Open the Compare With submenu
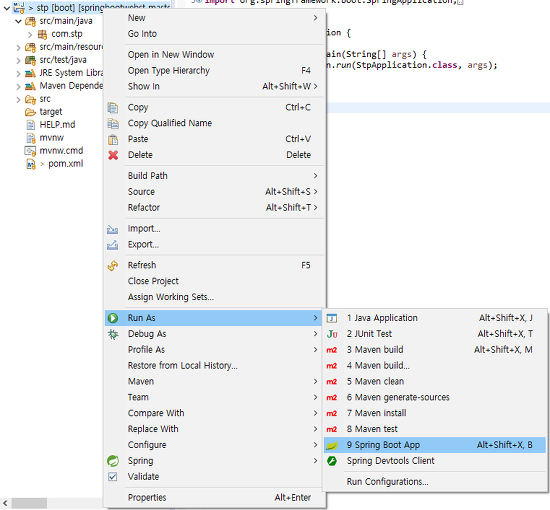Image resolution: width=550 pixels, height=510 pixels. tap(215, 413)
